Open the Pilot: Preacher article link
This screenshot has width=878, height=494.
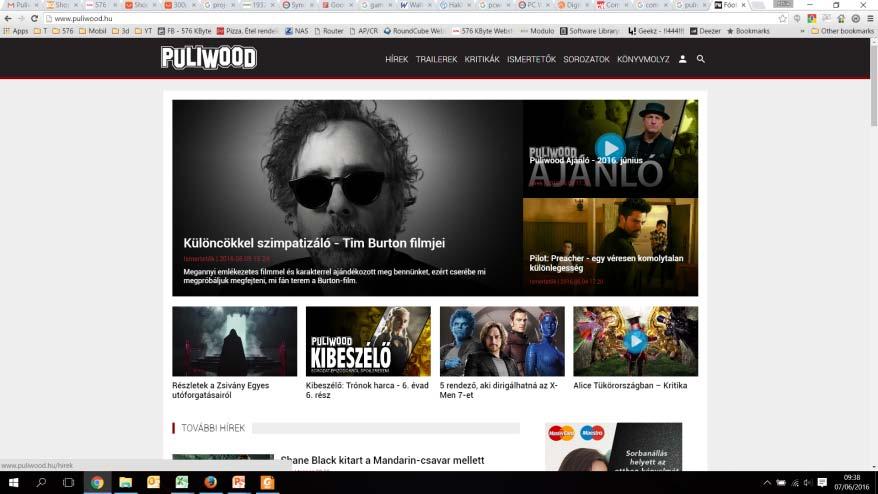click(606, 263)
